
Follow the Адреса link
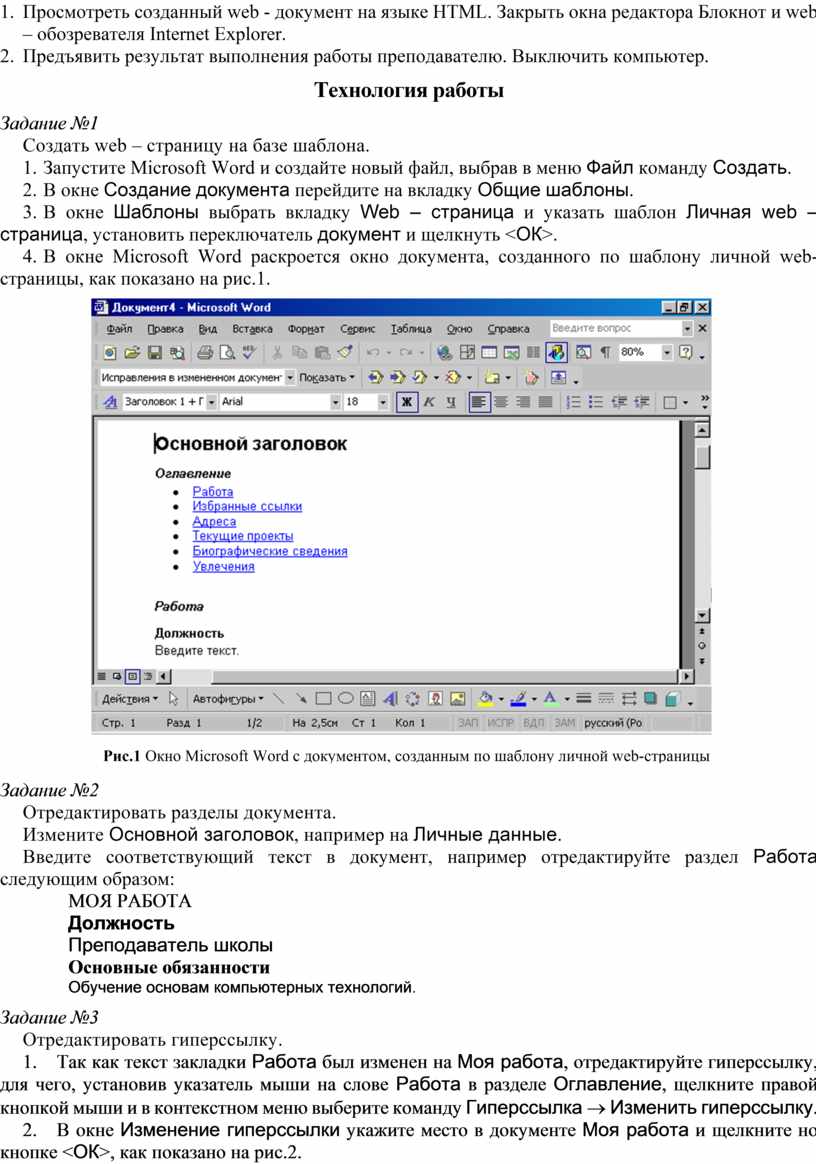pos(214,521)
